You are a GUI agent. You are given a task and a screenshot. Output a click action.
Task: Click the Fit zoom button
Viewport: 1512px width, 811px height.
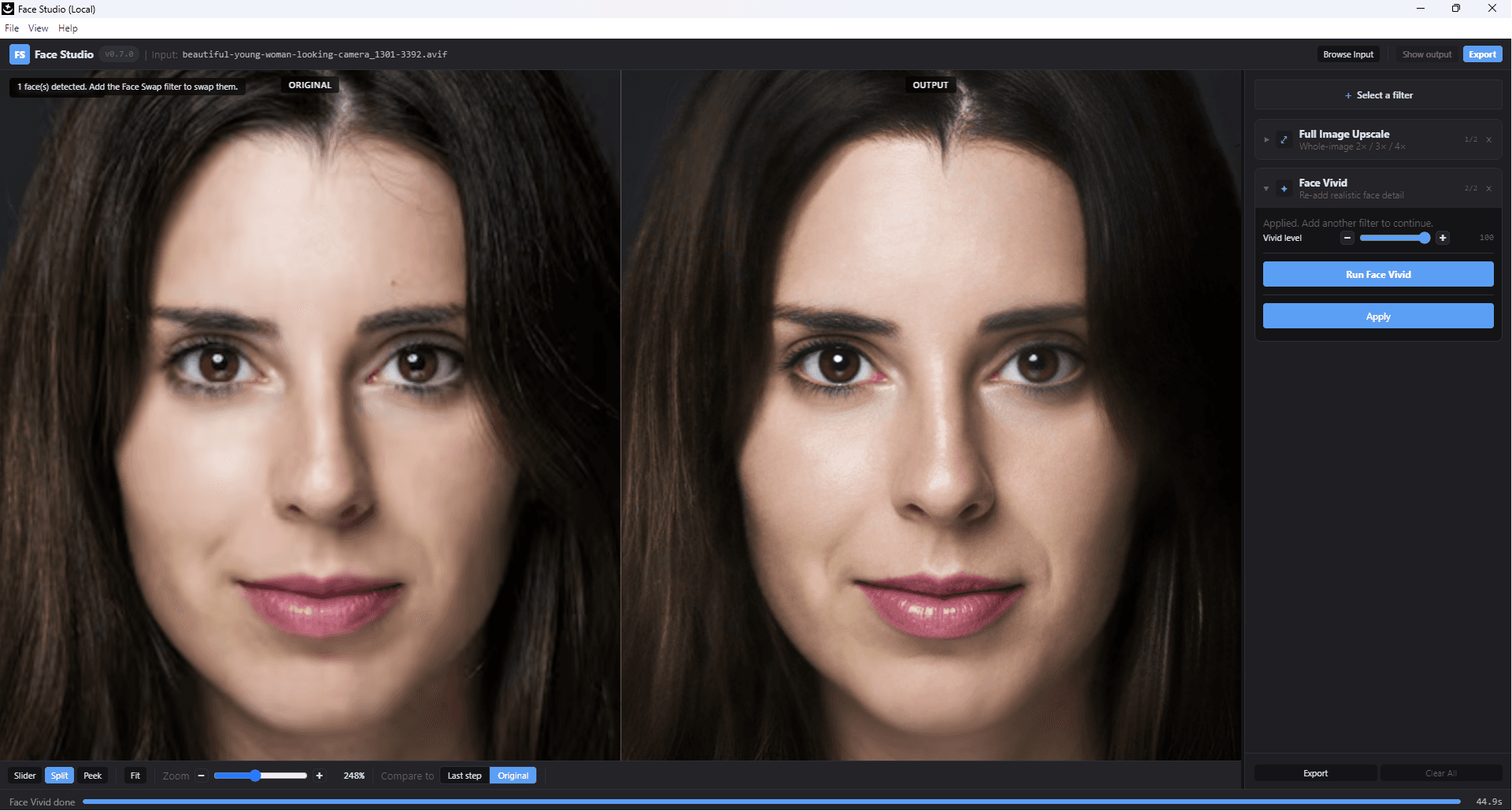135,776
